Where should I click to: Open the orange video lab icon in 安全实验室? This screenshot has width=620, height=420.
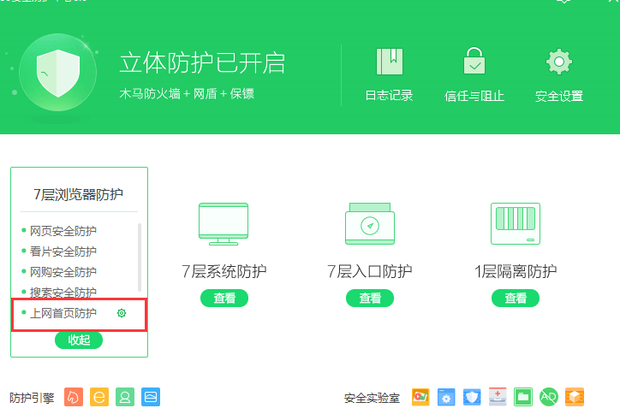click(420, 397)
